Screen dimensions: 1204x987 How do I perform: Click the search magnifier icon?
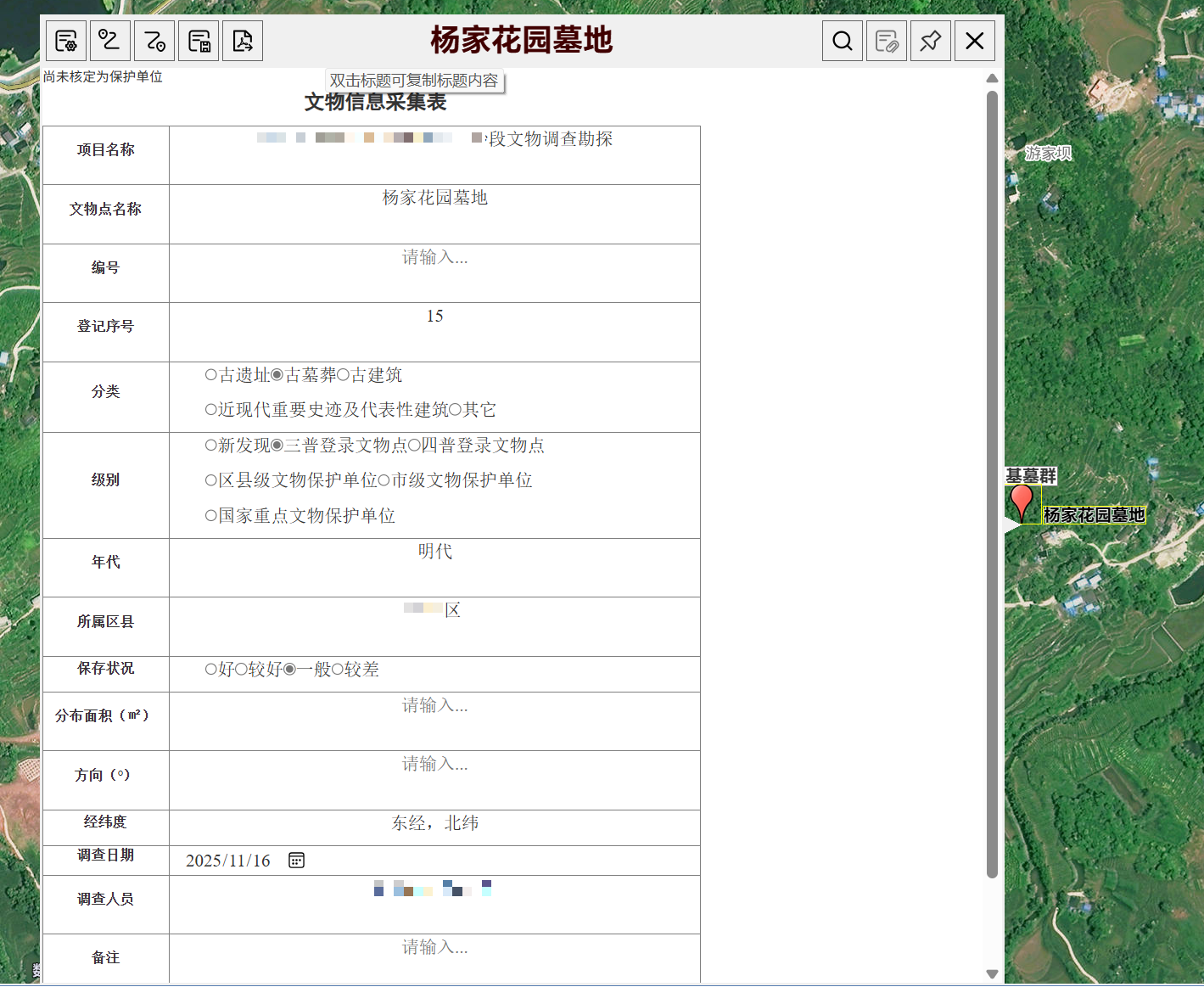click(843, 41)
